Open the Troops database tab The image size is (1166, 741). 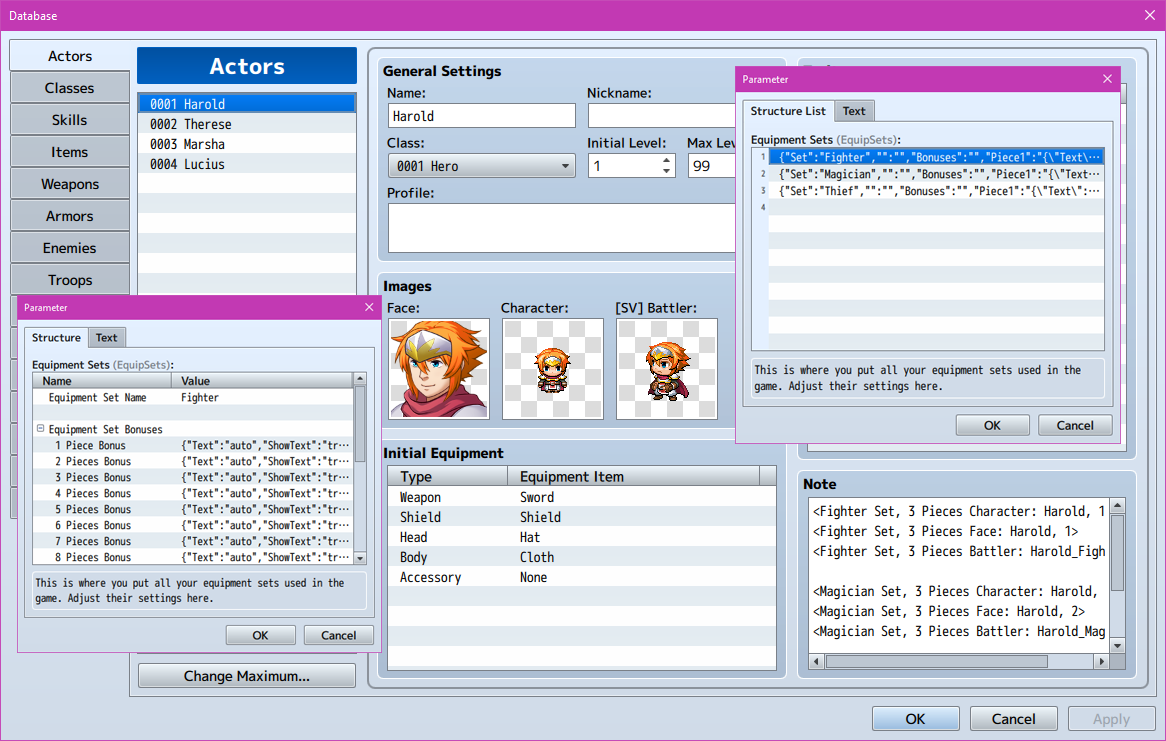70,280
